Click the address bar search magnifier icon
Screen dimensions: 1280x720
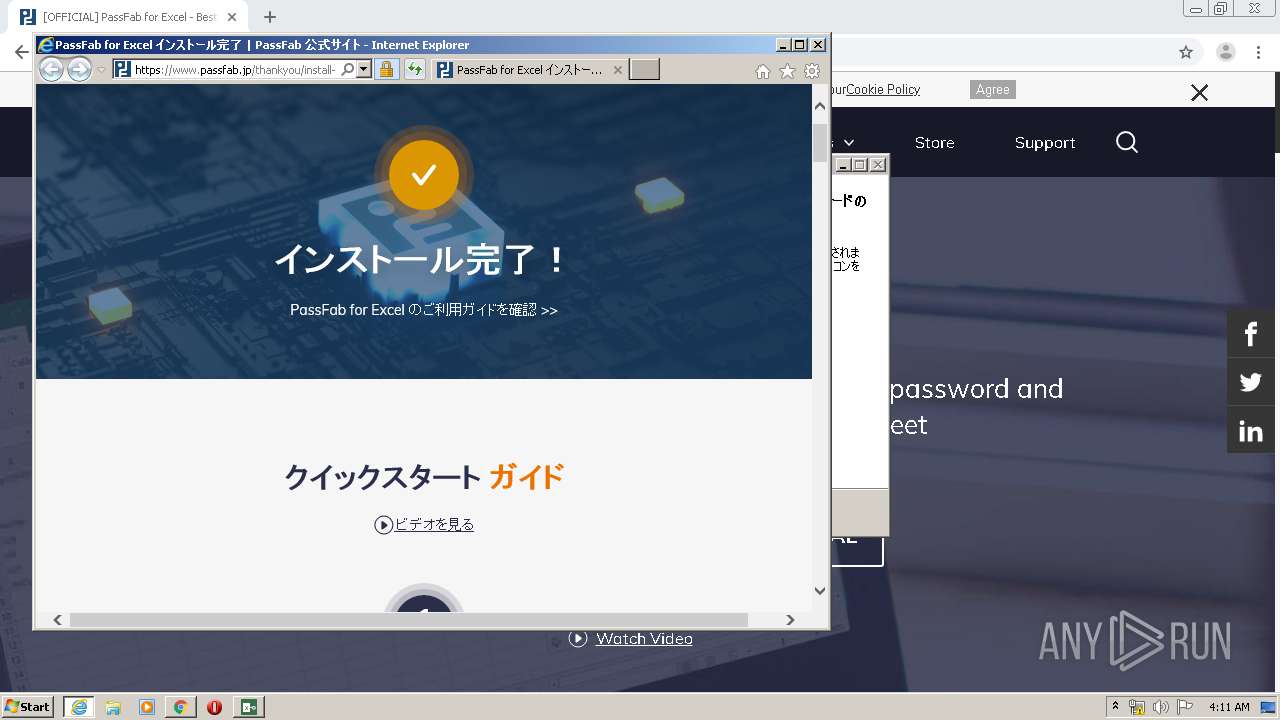pyautogui.click(x=348, y=70)
